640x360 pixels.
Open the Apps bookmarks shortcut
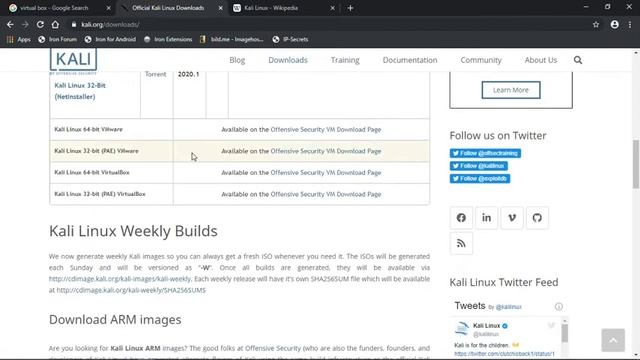point(19,39)
